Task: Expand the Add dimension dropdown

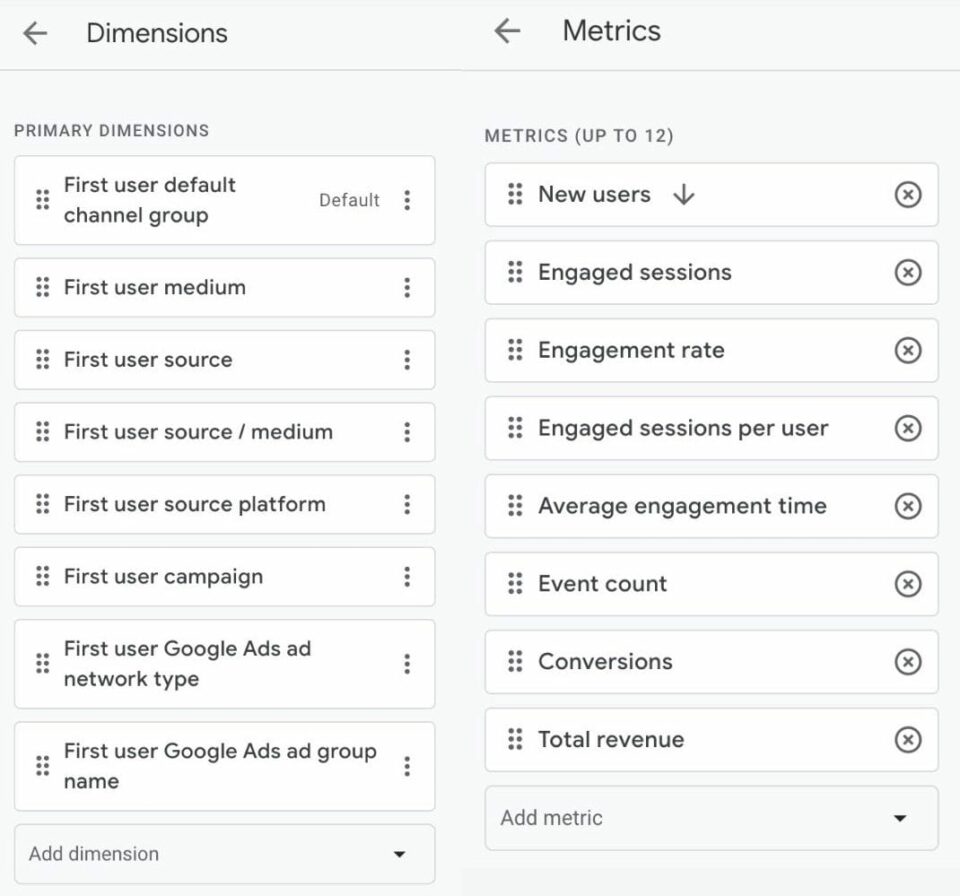Action: pyautogui.click(x=225, y=854)
